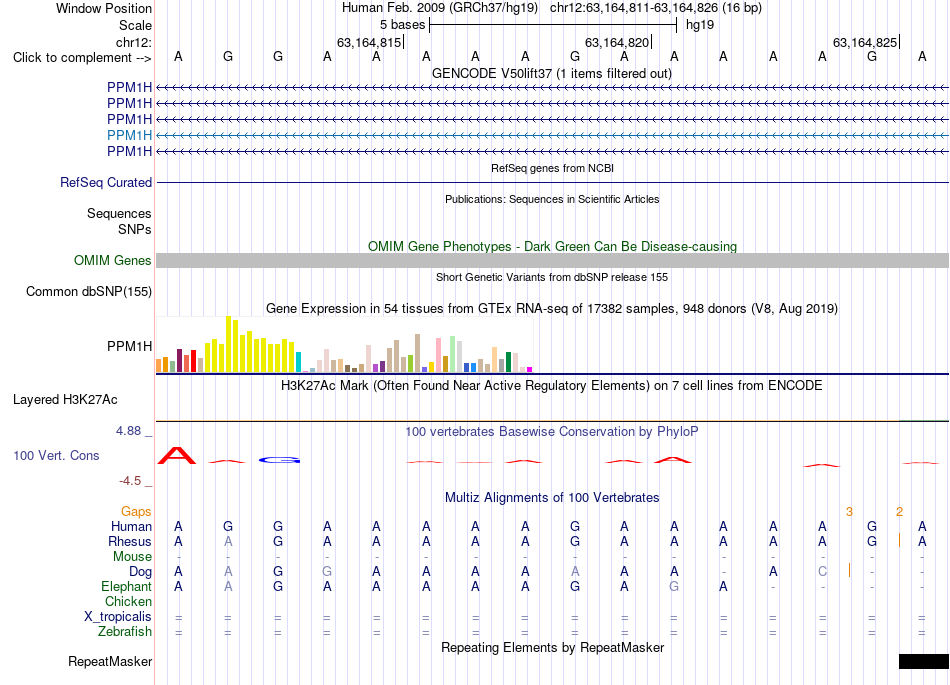Click the "Scale" label
Image resolution: width=950 pixels, height=685 pixels.
click(135, 25)
